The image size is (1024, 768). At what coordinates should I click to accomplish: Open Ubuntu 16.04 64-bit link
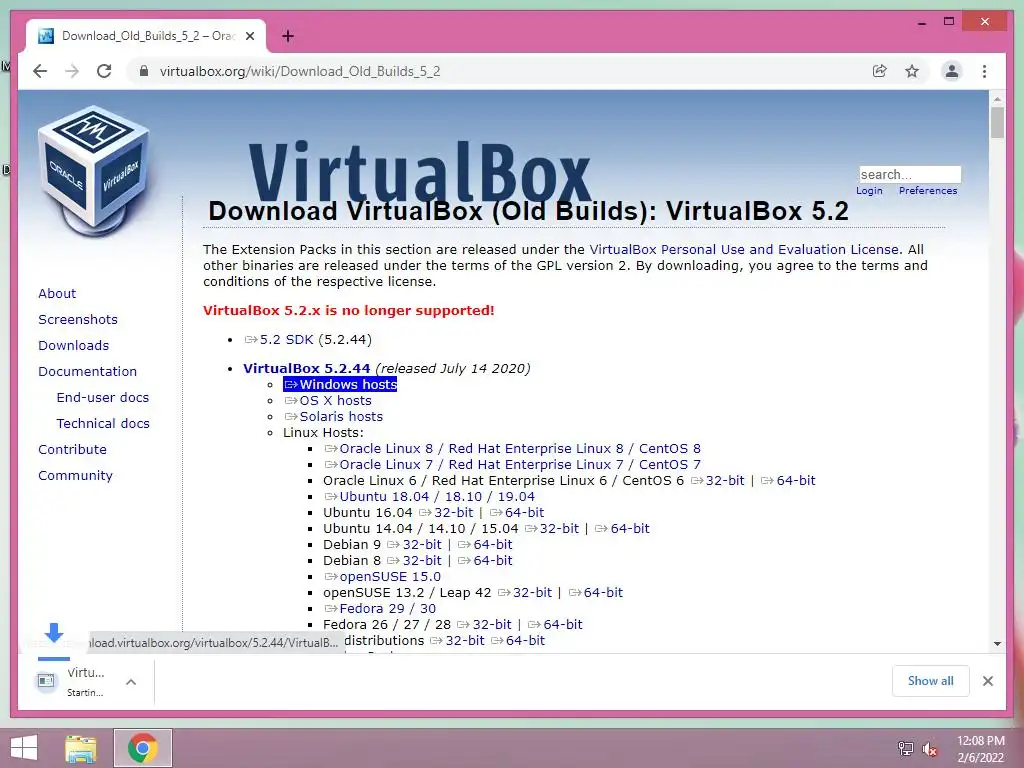(x=517, y=512)
